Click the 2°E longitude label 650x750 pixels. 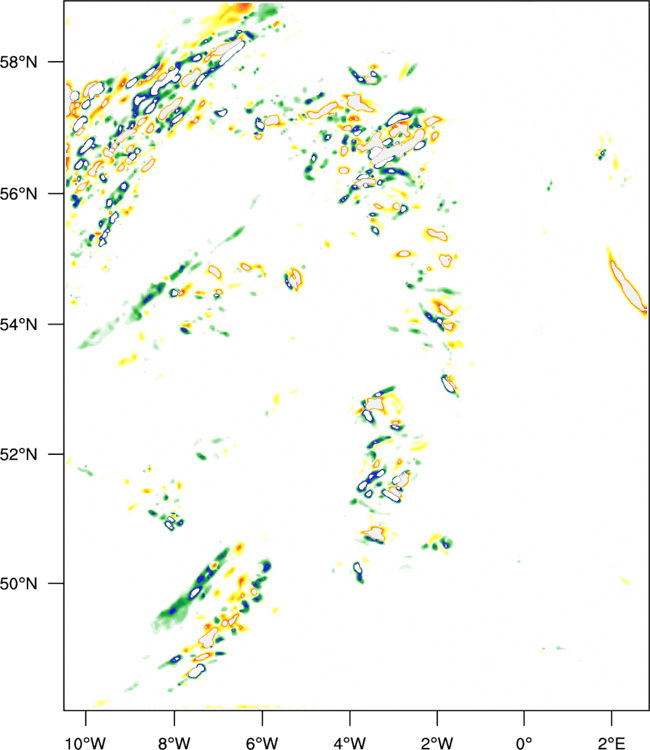pos(612,743)
